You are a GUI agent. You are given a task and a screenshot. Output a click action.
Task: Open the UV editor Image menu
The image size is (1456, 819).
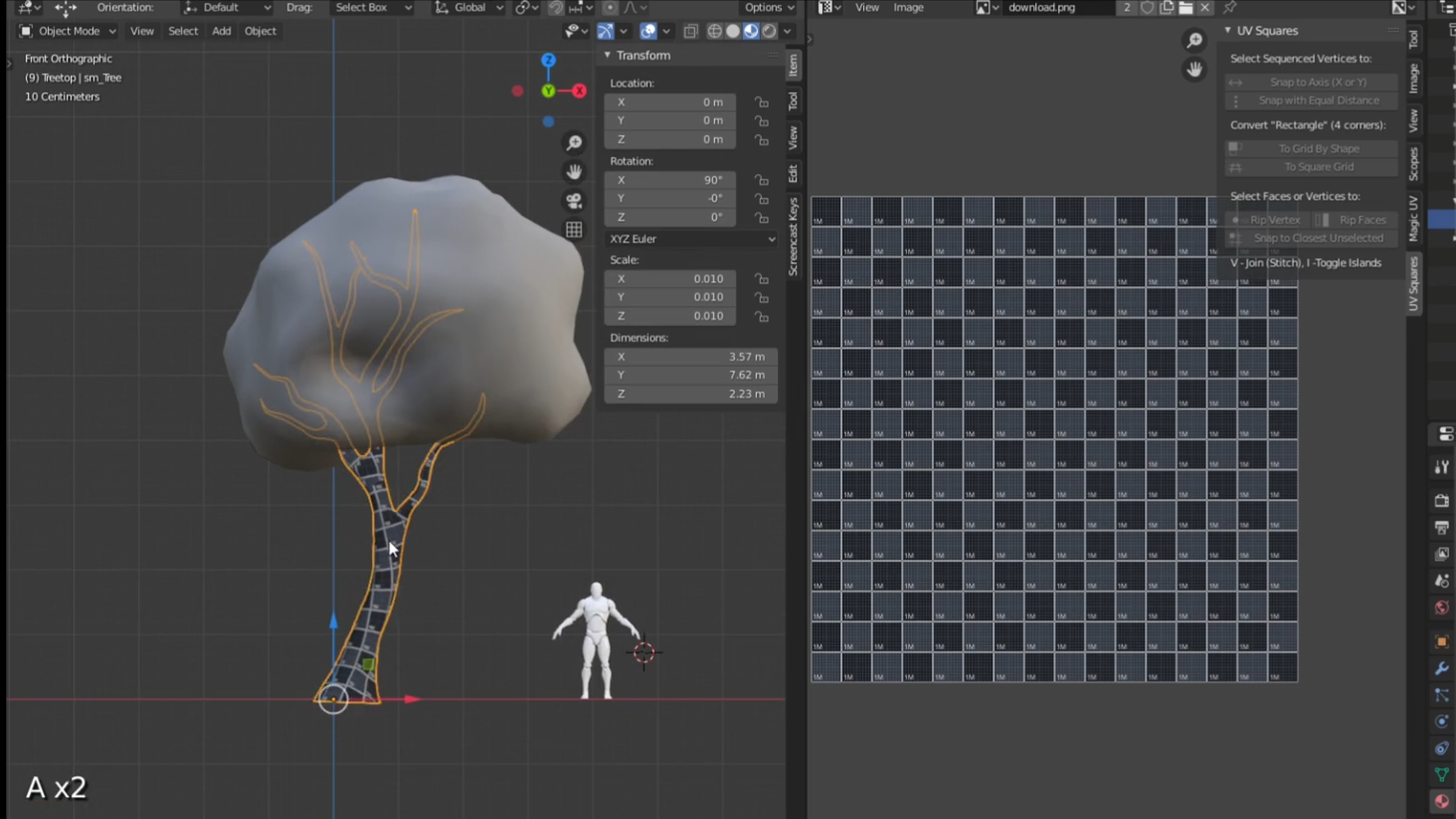[909, 8]
